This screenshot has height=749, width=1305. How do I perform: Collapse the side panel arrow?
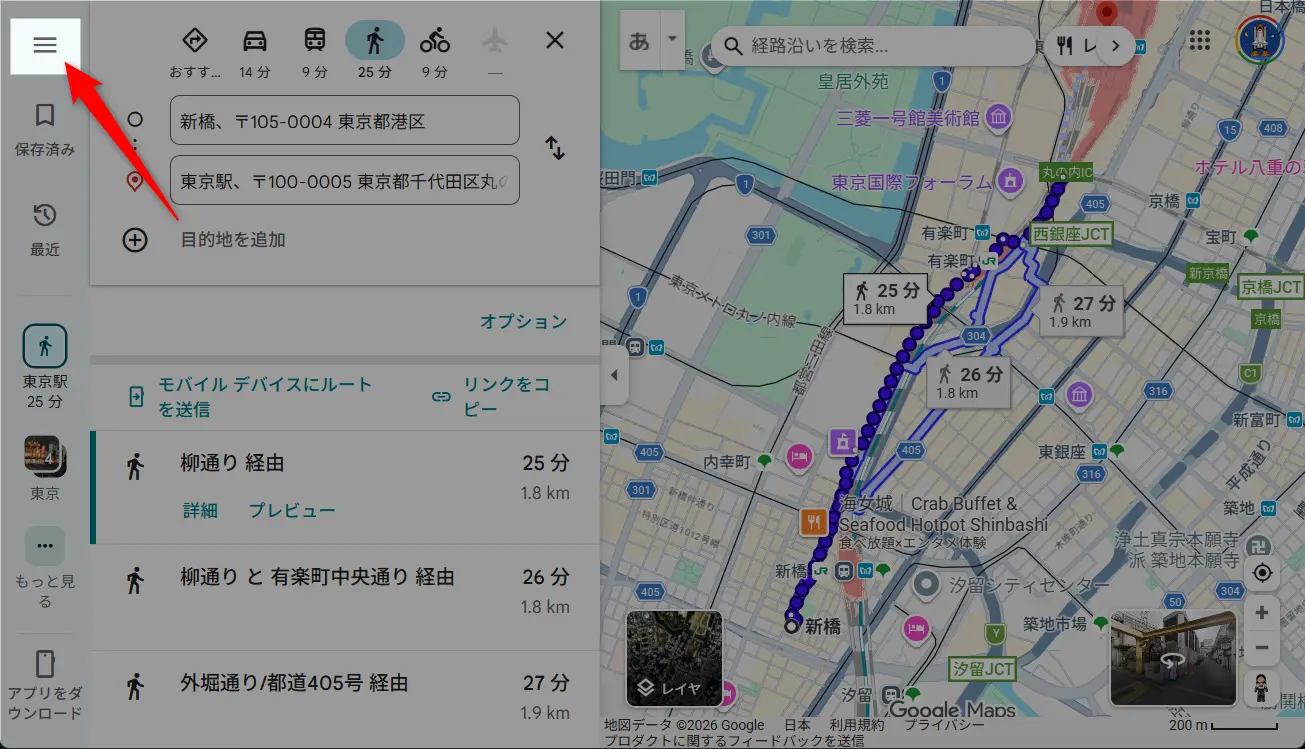(614, 375)
